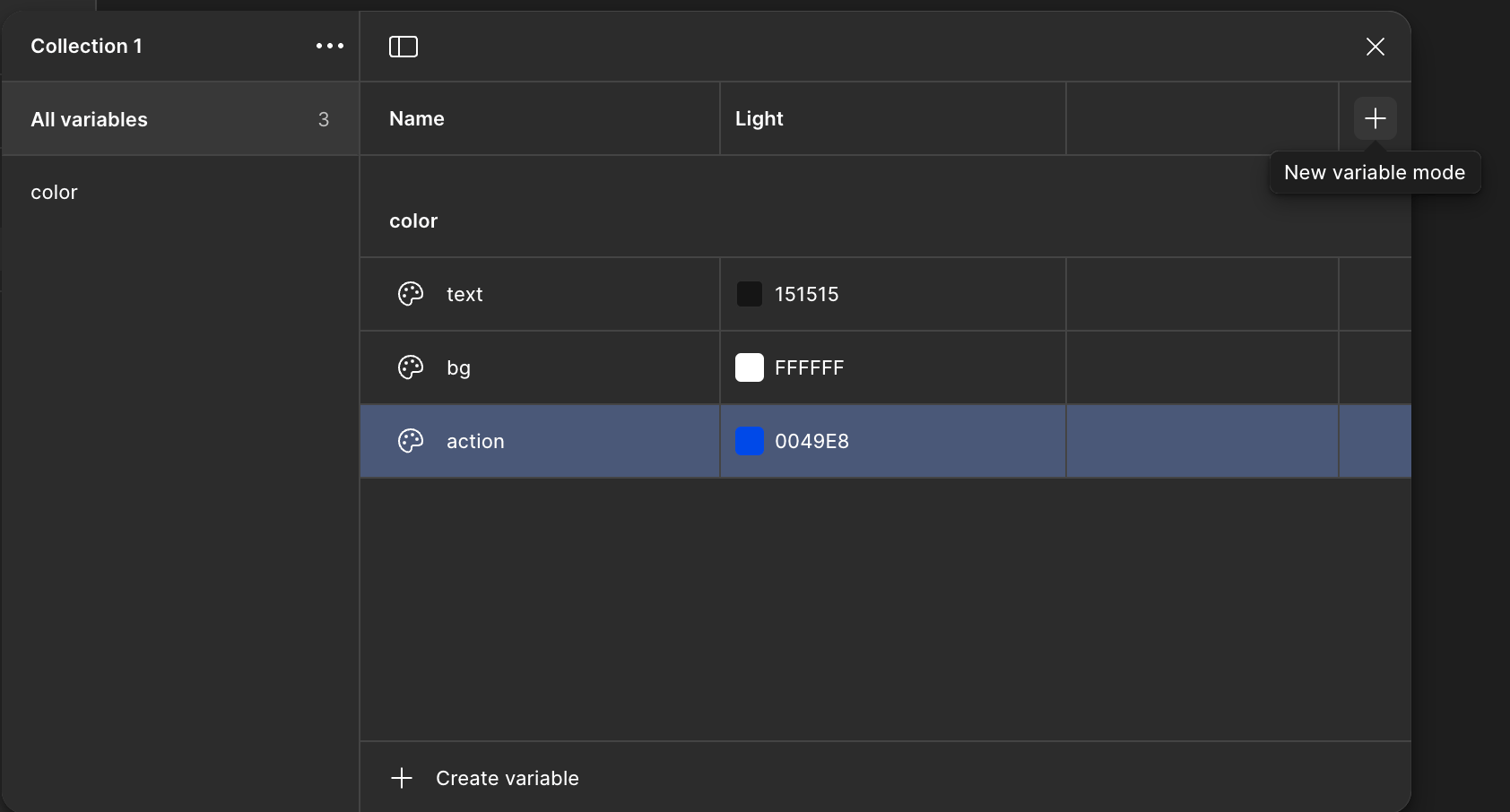This screenshot has height=812, width=1510.
Task: Click Create variable at the bottom
Action: 507,778
